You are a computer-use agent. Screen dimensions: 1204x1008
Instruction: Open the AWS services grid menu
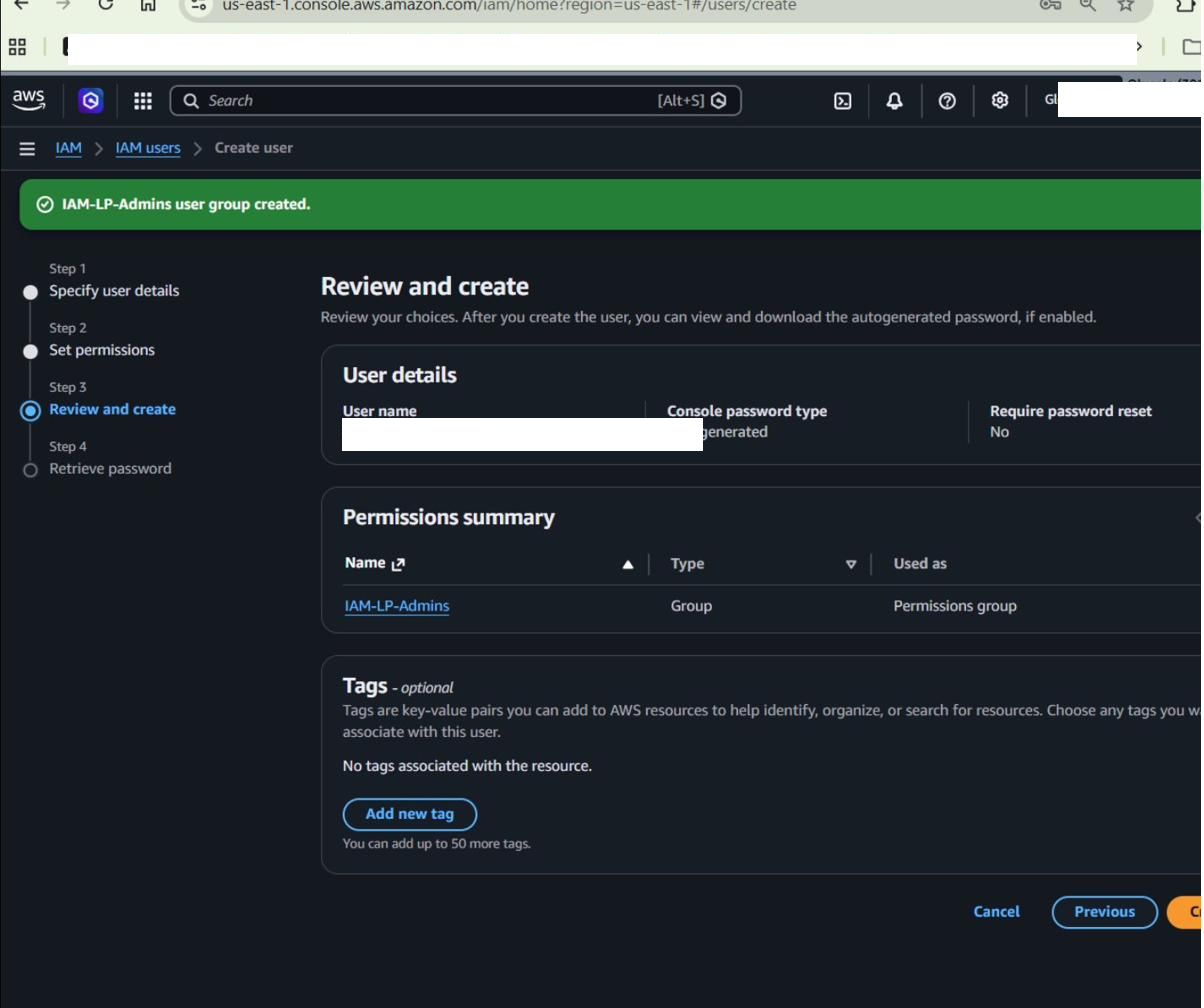pos(143,101)
